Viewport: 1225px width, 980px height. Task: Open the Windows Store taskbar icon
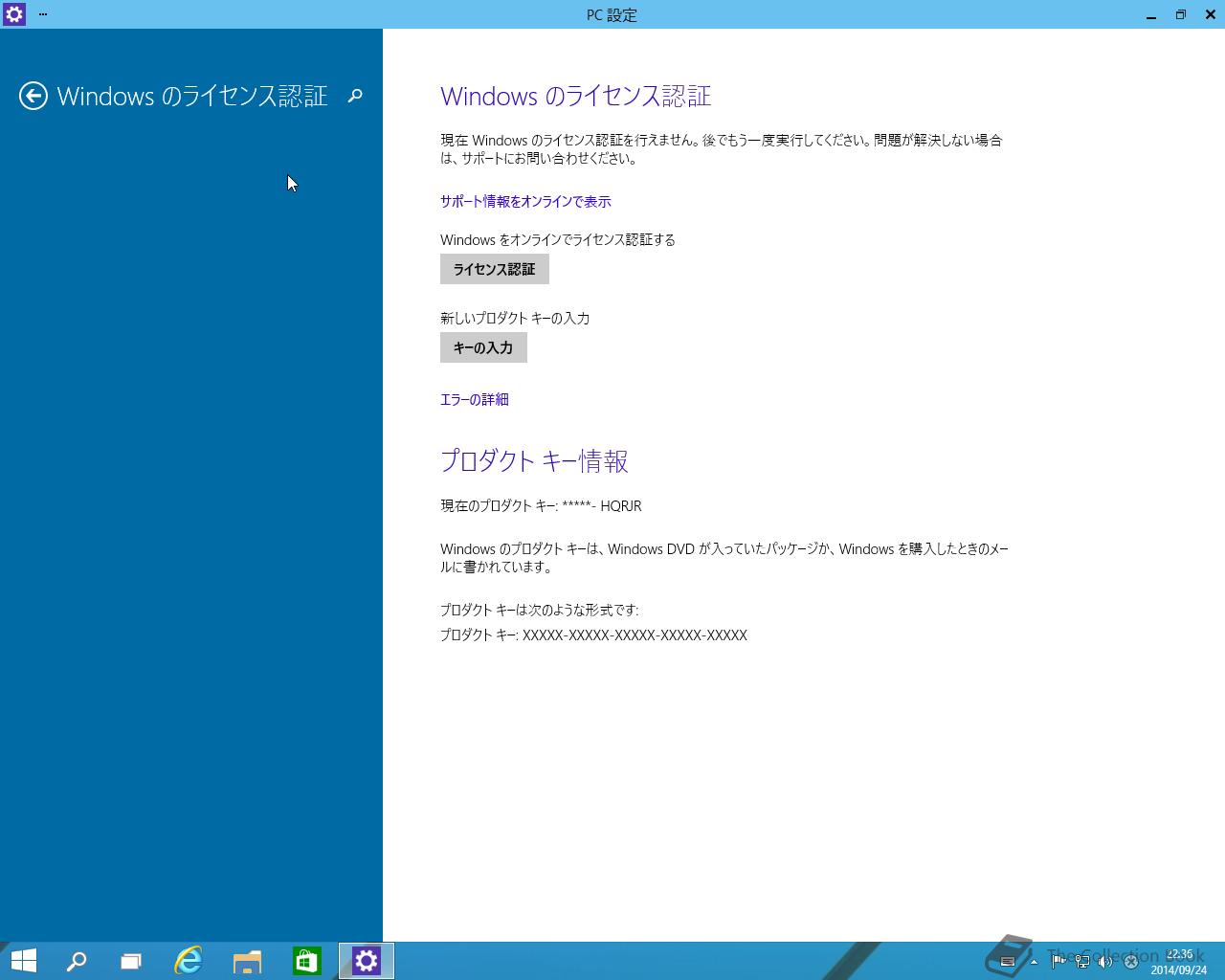[x=306, y=961]
